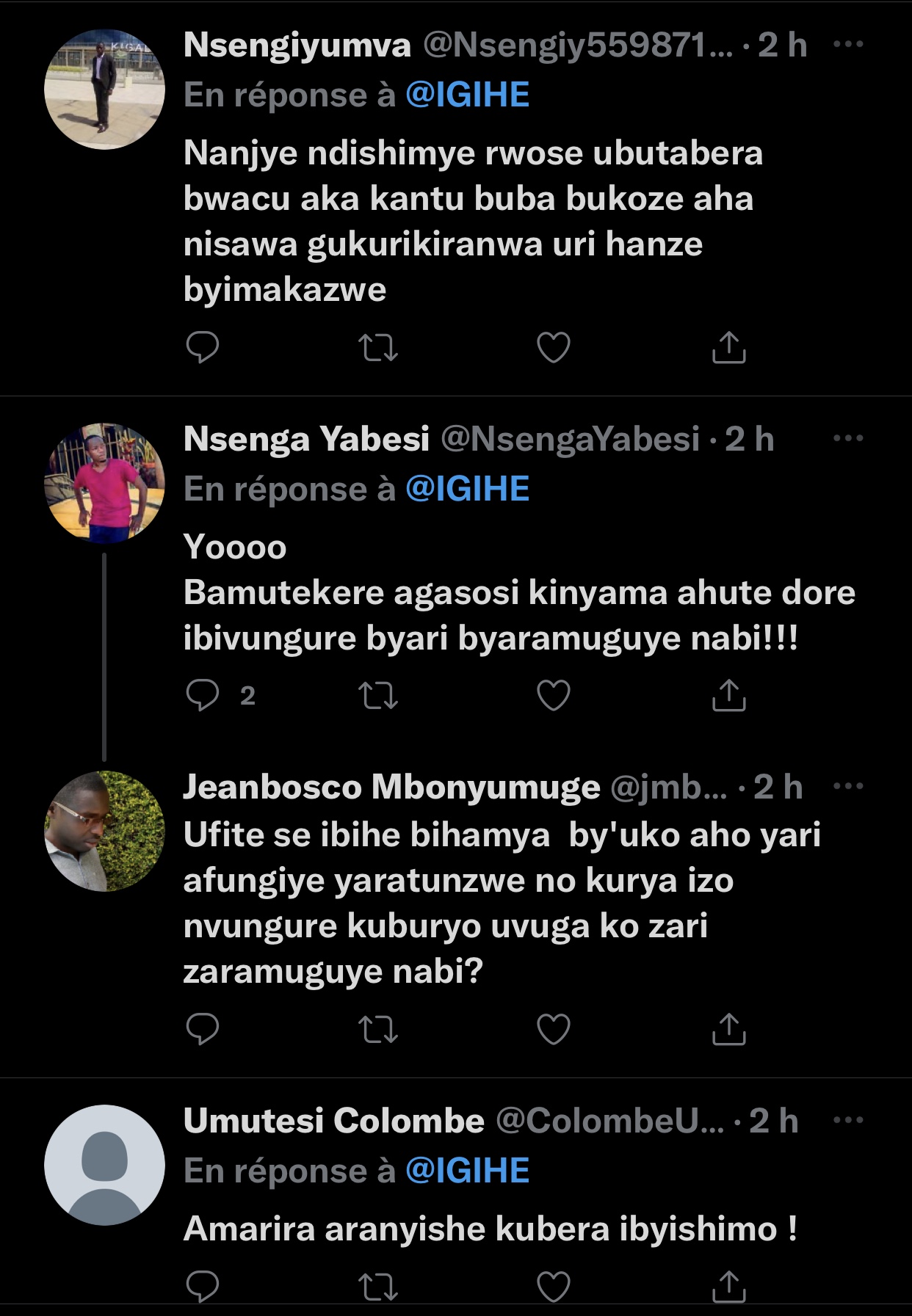Screen dimensions: 912x1316
Task: Share Nsengiyumva's tweet
Action: point(728,348)
